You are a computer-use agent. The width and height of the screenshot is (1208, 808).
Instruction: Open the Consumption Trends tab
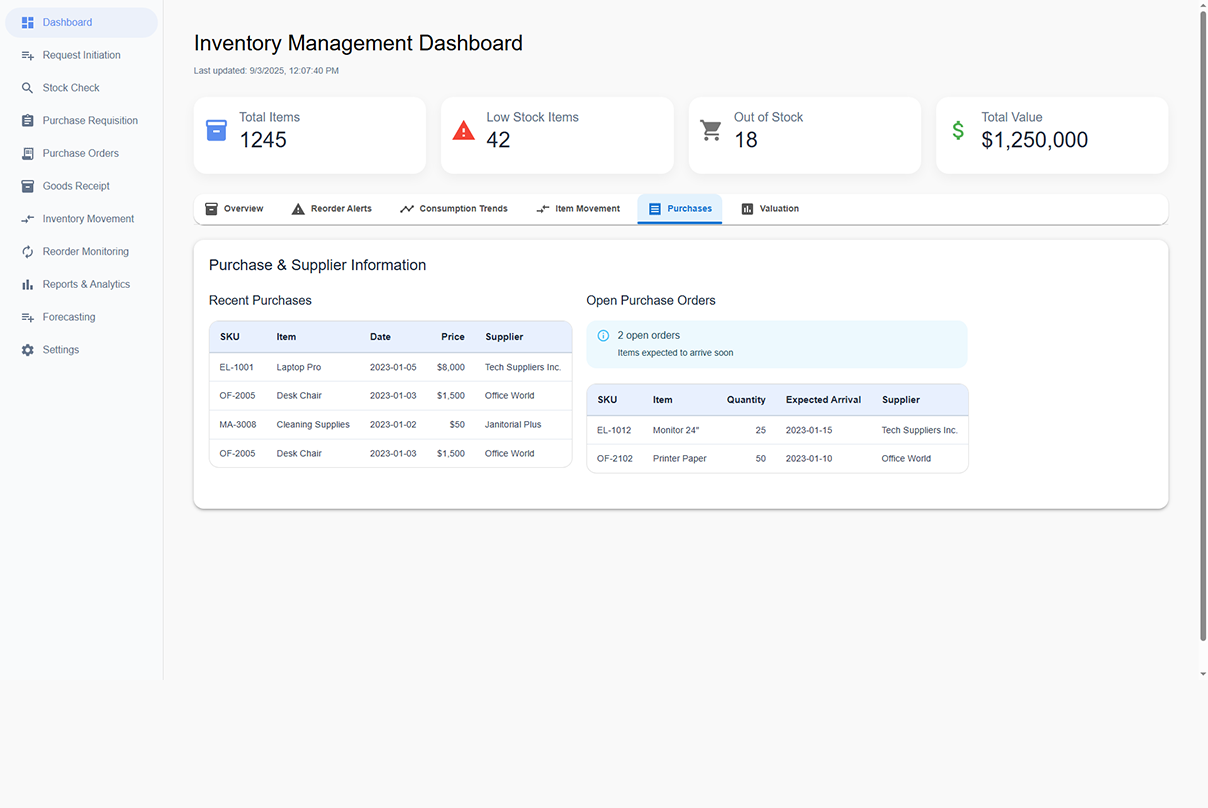[x=454, y=209]
